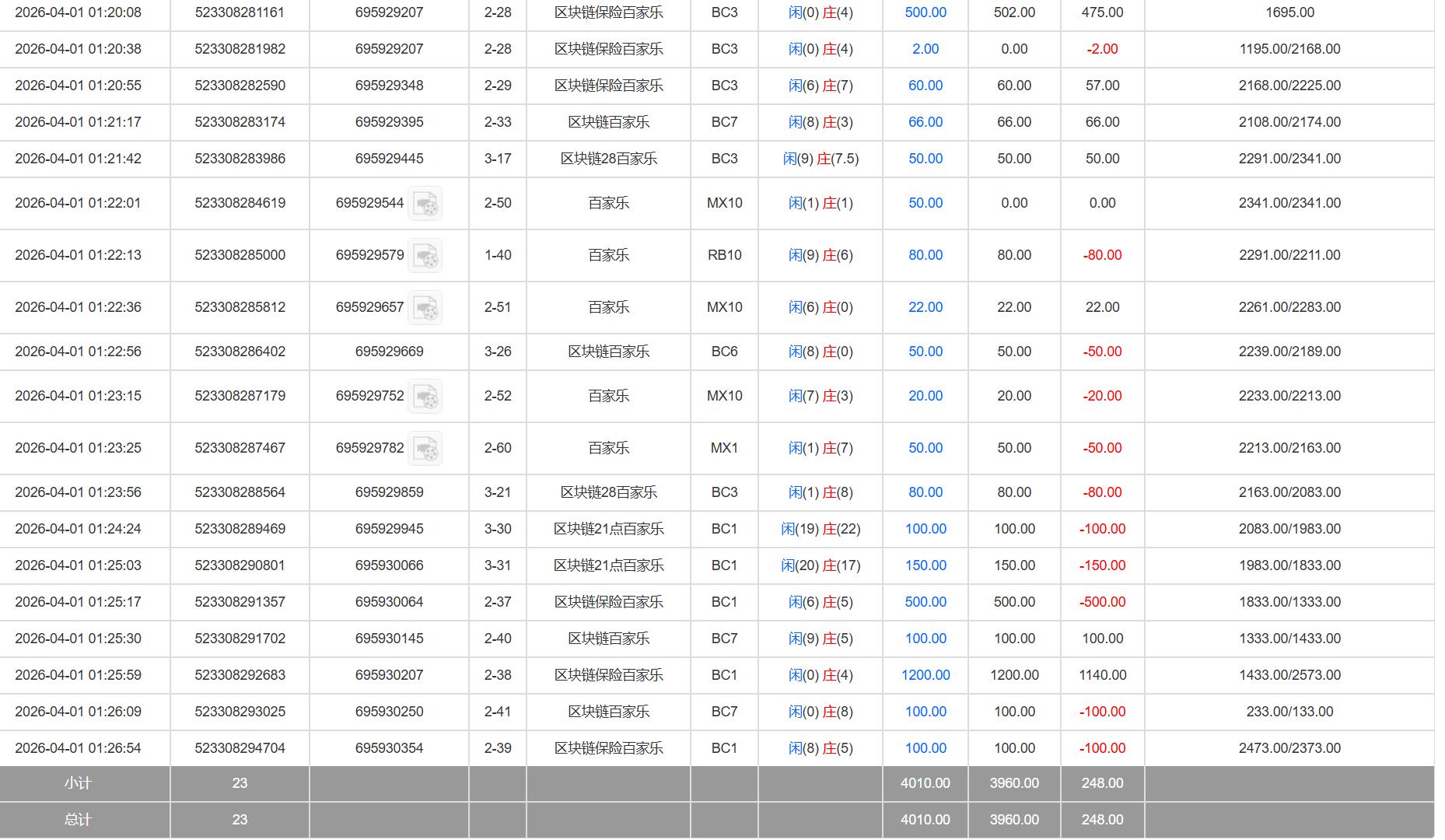Click the 区块链21点百家乐 cell at 01:24:24

click(x=608, y=529)
